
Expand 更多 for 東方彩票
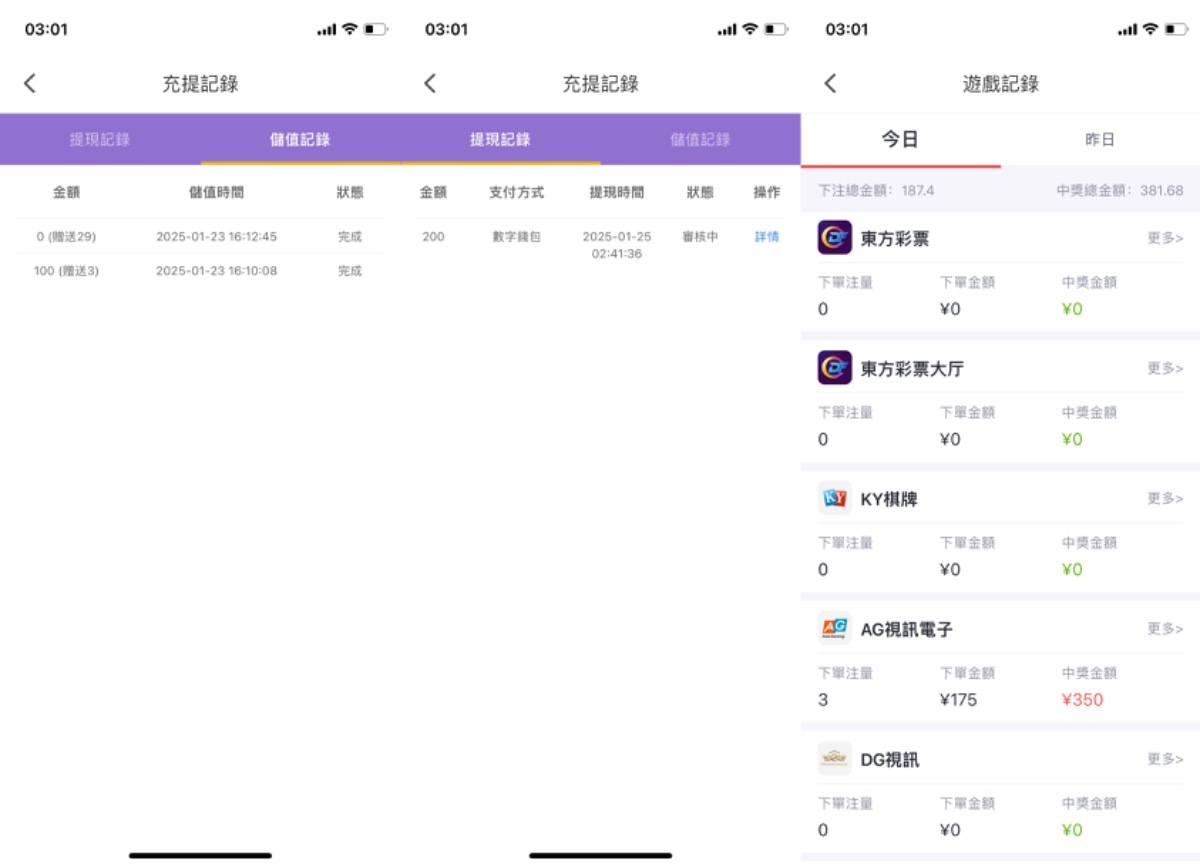click(1165, 238)
